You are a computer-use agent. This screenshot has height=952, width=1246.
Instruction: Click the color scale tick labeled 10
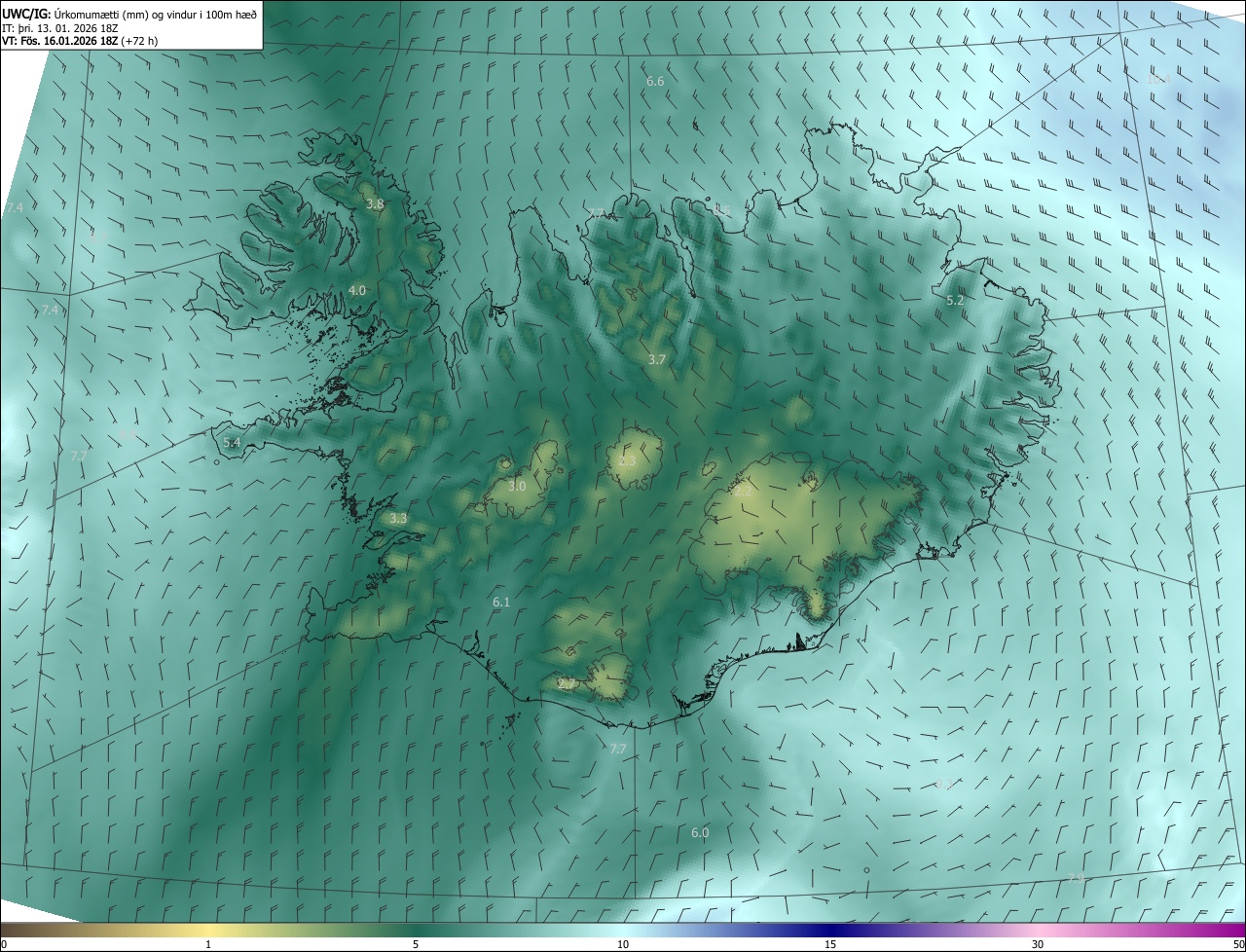pyautogui.click(x=623, y=944)
